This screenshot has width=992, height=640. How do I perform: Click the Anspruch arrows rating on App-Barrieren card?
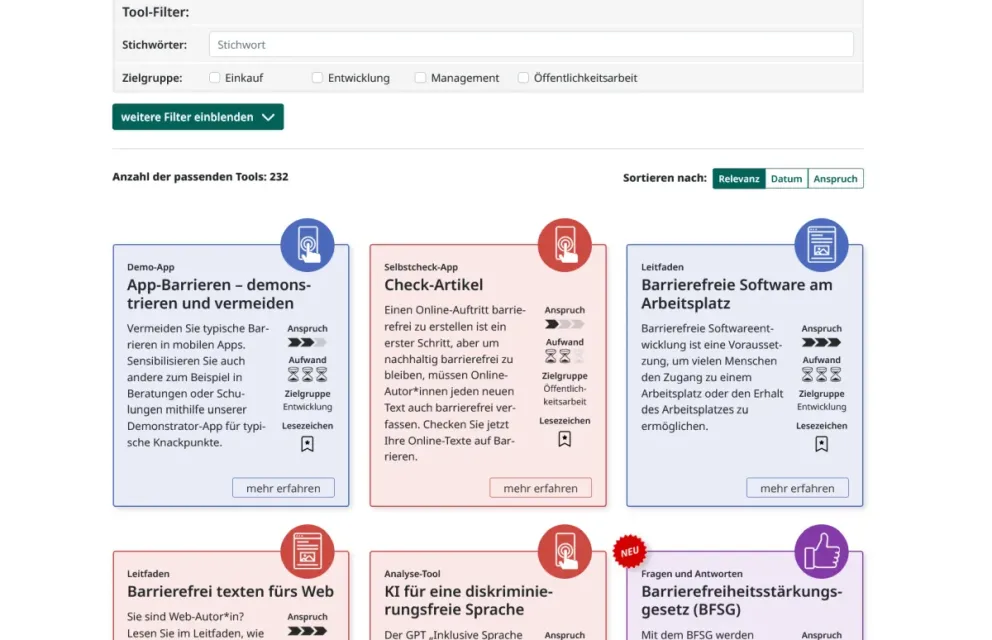pos(307,342)
